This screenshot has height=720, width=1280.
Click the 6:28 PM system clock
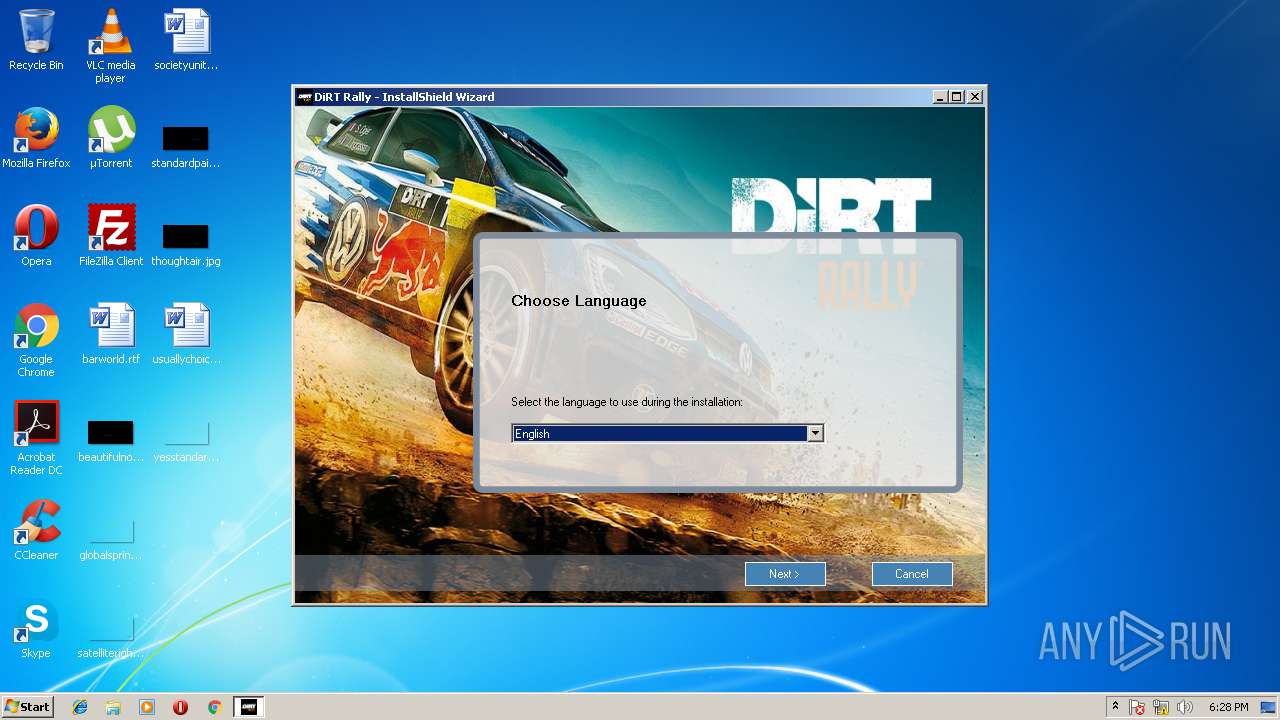(x=1228, y=707)
